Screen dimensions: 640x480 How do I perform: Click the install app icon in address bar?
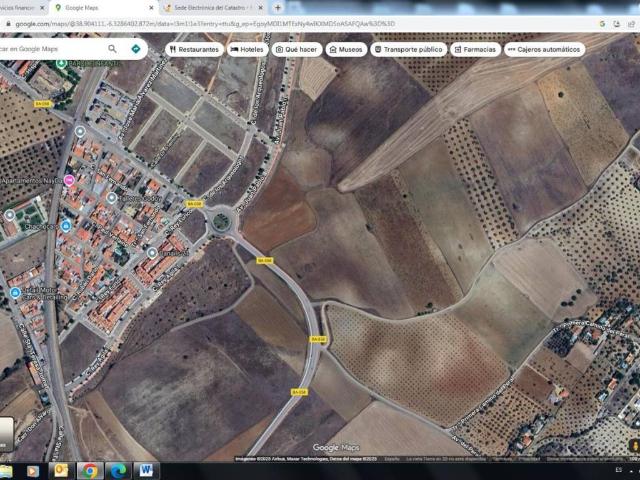point(617,24)
